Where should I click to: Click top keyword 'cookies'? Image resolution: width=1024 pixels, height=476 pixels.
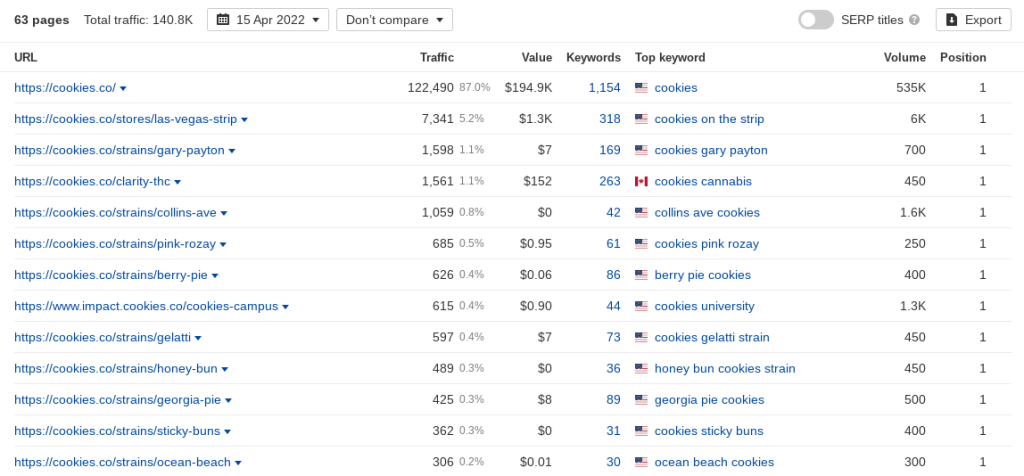click(x=676, y=87)
